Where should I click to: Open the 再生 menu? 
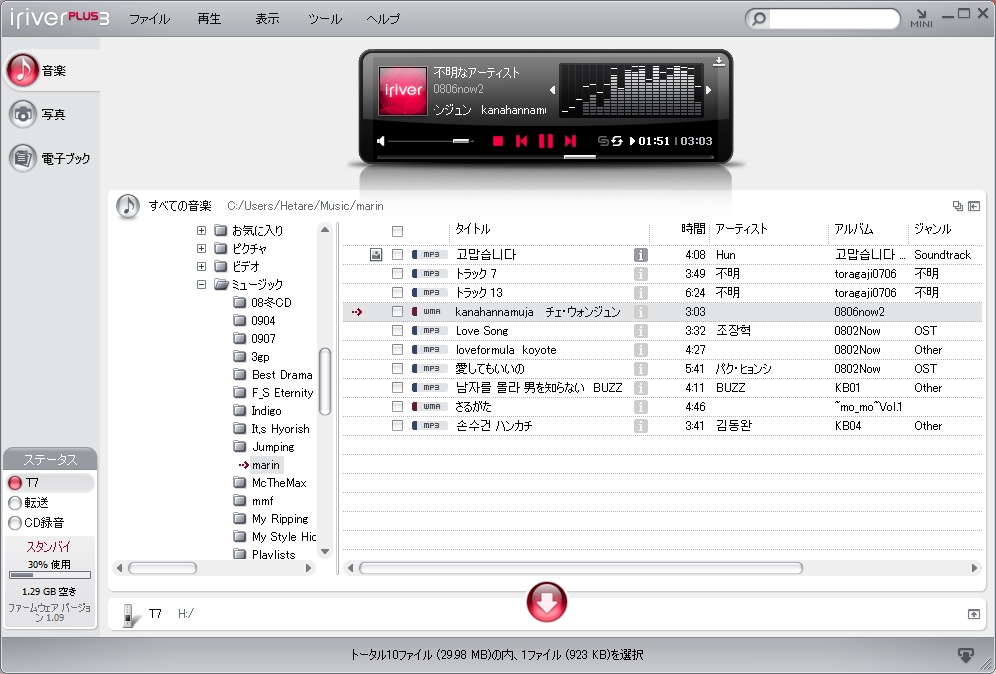point(210,19)
